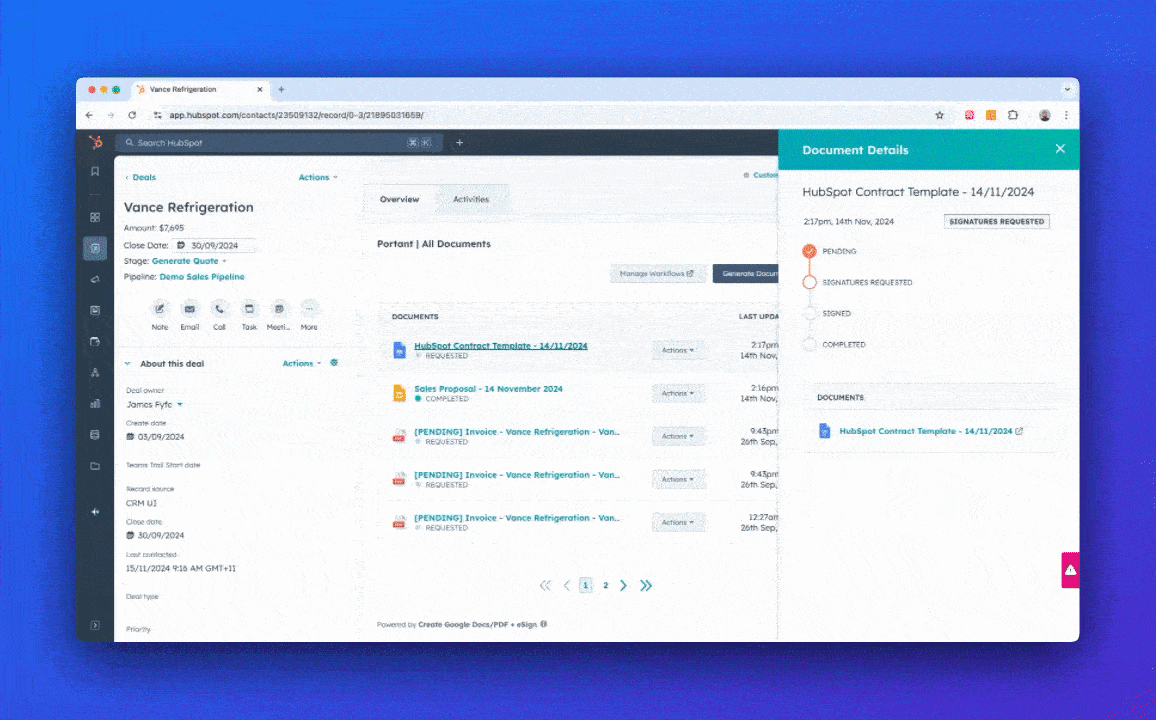
Task: Open the bookmarks icon in the sidebar
Action: coord(95,172)
